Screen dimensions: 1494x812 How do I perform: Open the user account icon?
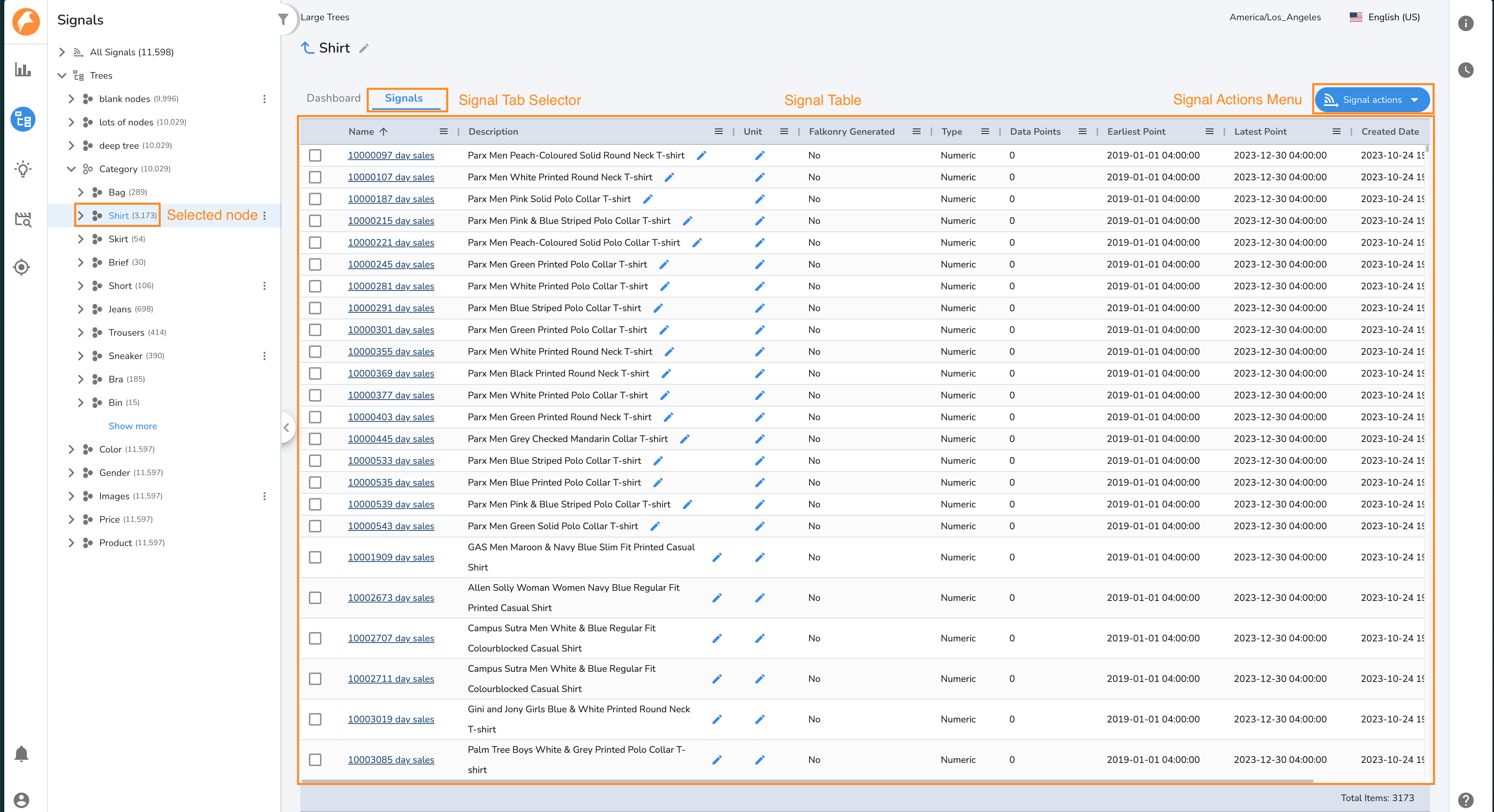click(x=21, y=800)
